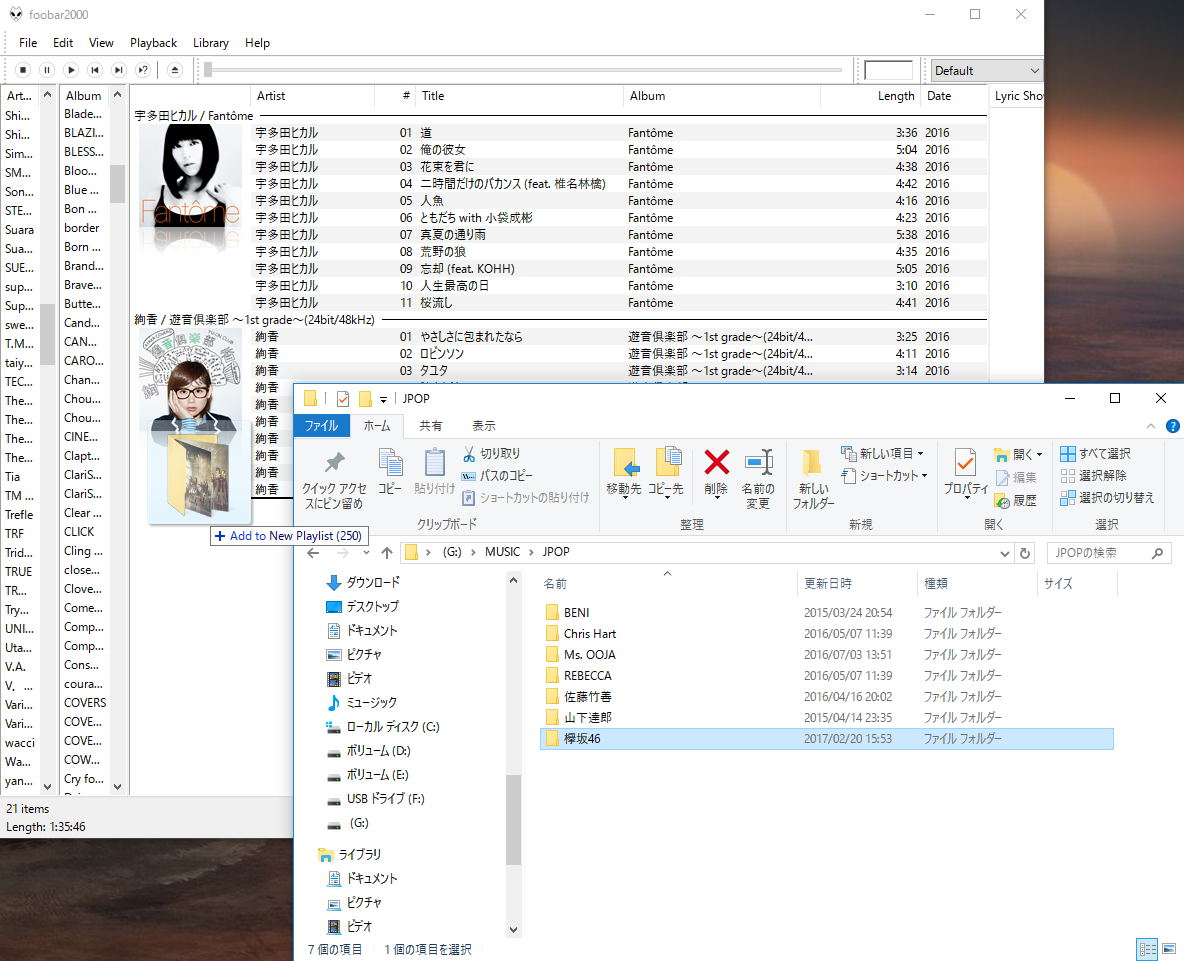Click the foobar2000 seek bar
The width and height of the screenshot is (1184, 961).
524,70
